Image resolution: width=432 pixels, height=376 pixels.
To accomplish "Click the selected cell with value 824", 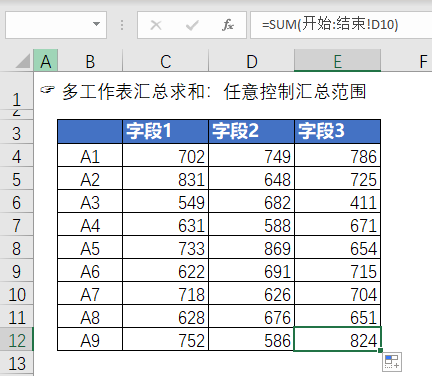I will pyautogui.click(x=338, y=339).
